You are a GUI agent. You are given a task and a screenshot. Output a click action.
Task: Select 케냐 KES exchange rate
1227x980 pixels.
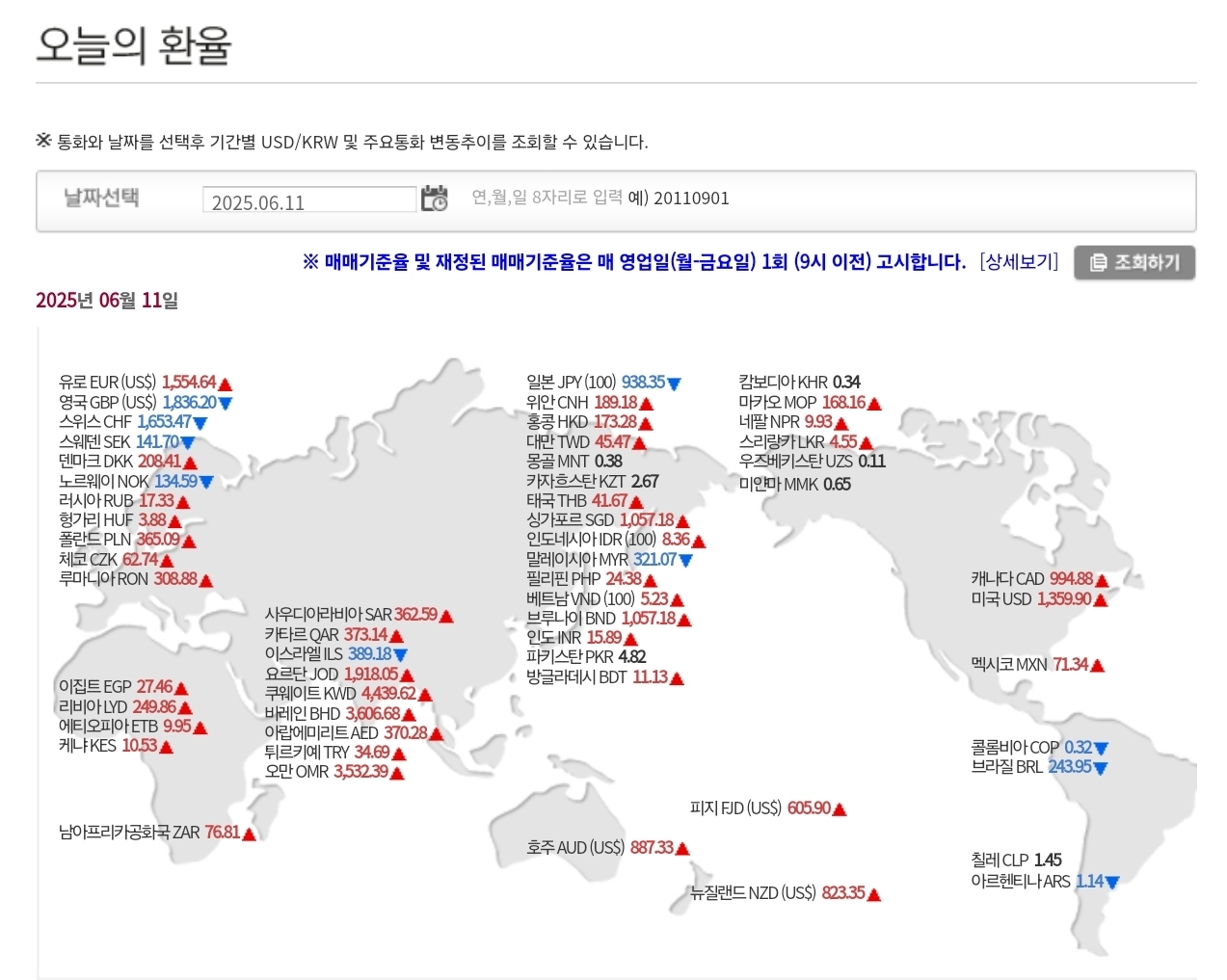pos(116,746)
